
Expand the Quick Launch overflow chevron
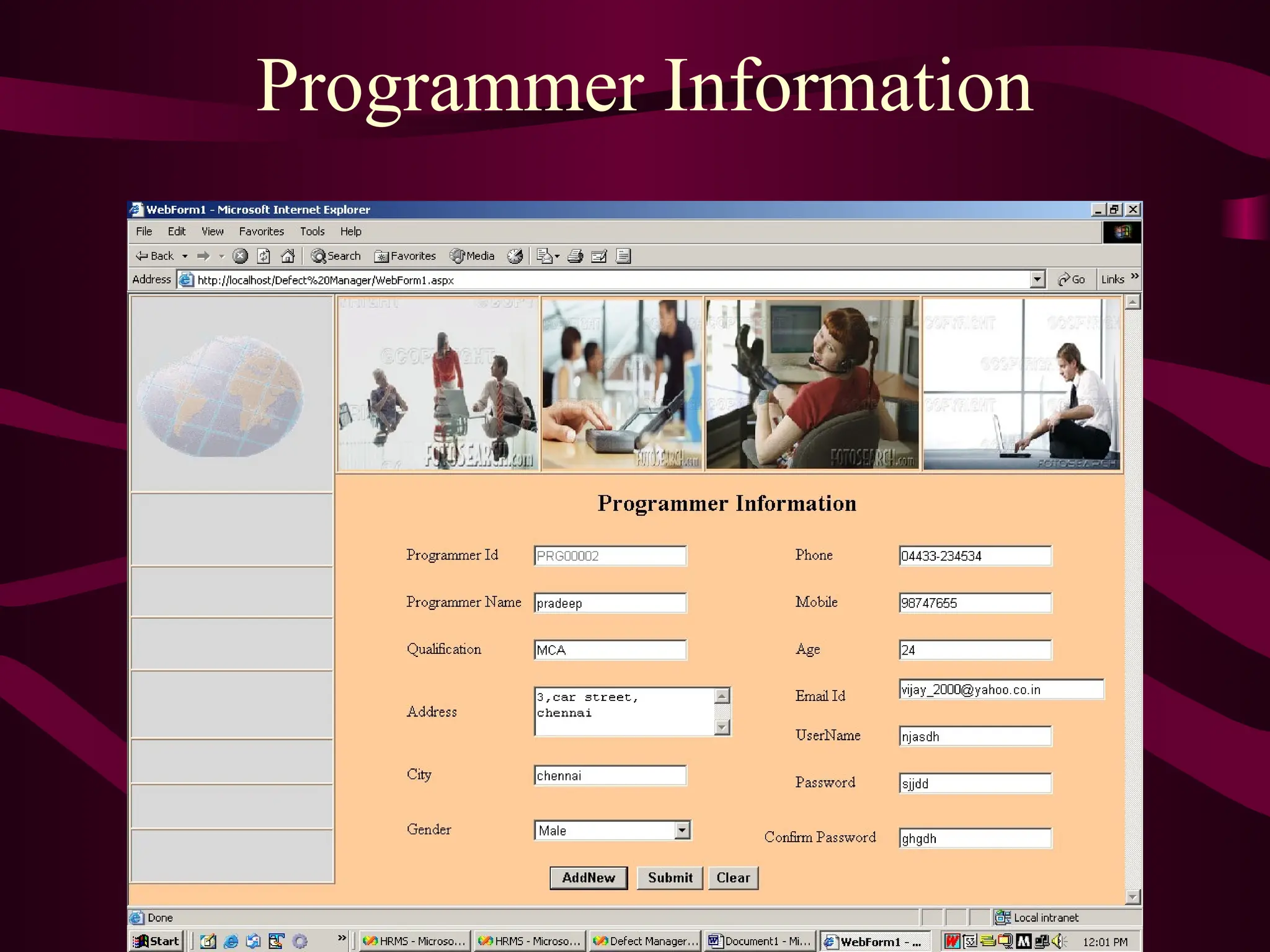342,938
